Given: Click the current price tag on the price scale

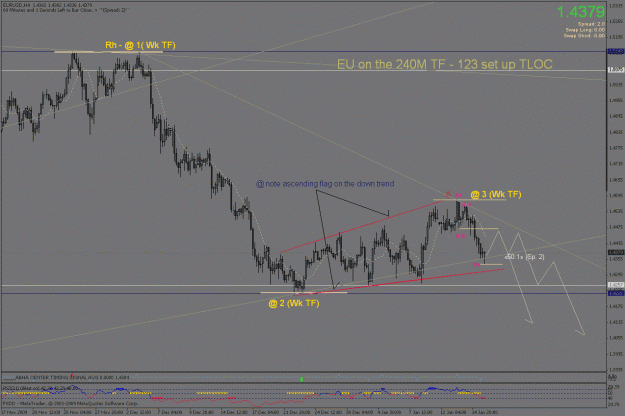Looking at the screenshot, I should (x=616, y=252).
